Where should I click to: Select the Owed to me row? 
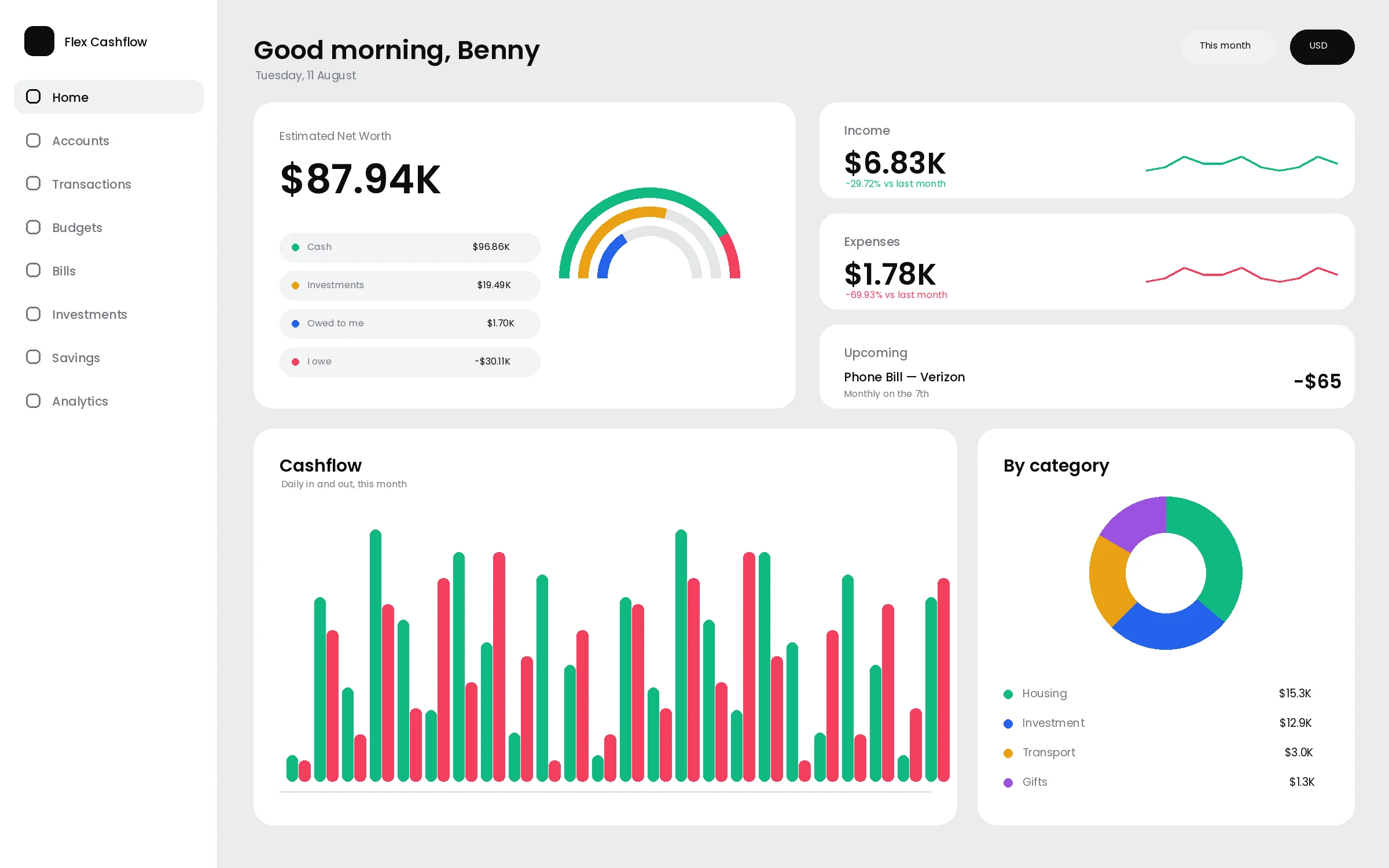pos(410,323)
